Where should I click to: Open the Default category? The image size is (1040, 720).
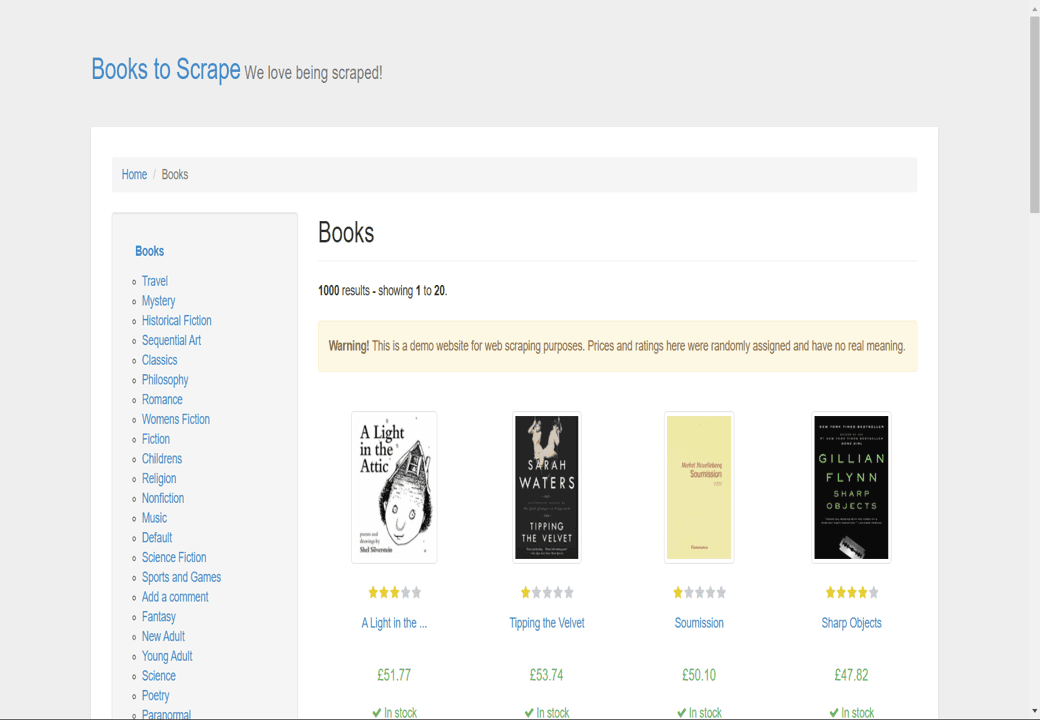click(x=157, y=538)
